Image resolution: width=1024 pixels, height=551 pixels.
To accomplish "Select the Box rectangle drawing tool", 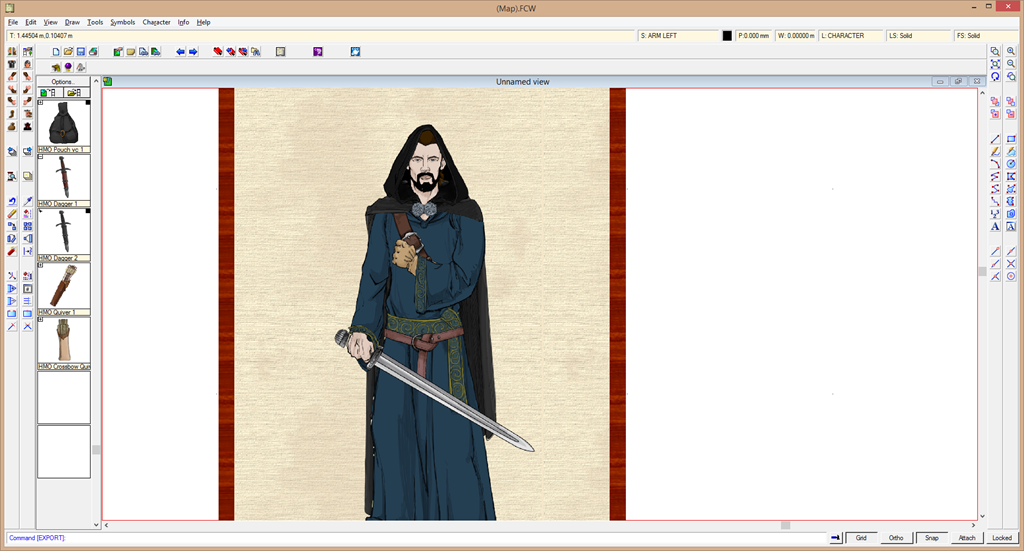I will (x=1011, y=139).
